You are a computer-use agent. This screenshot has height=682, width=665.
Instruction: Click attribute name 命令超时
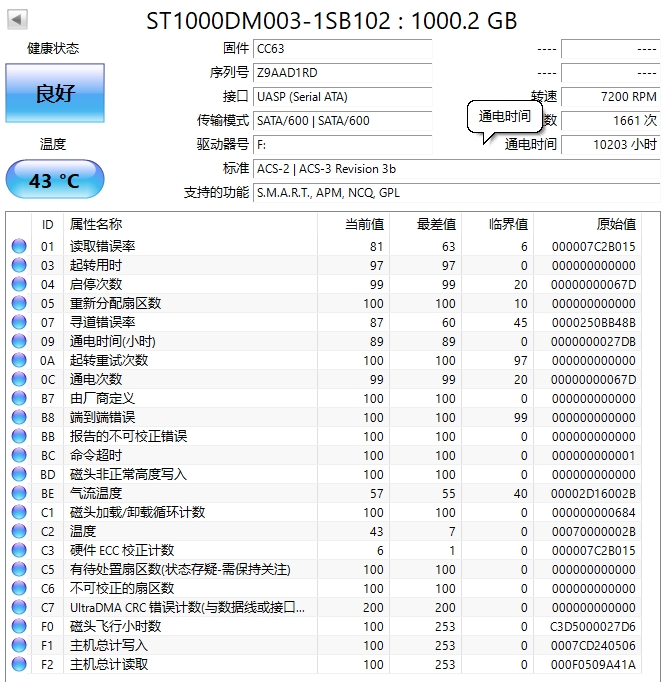[96, 455]
